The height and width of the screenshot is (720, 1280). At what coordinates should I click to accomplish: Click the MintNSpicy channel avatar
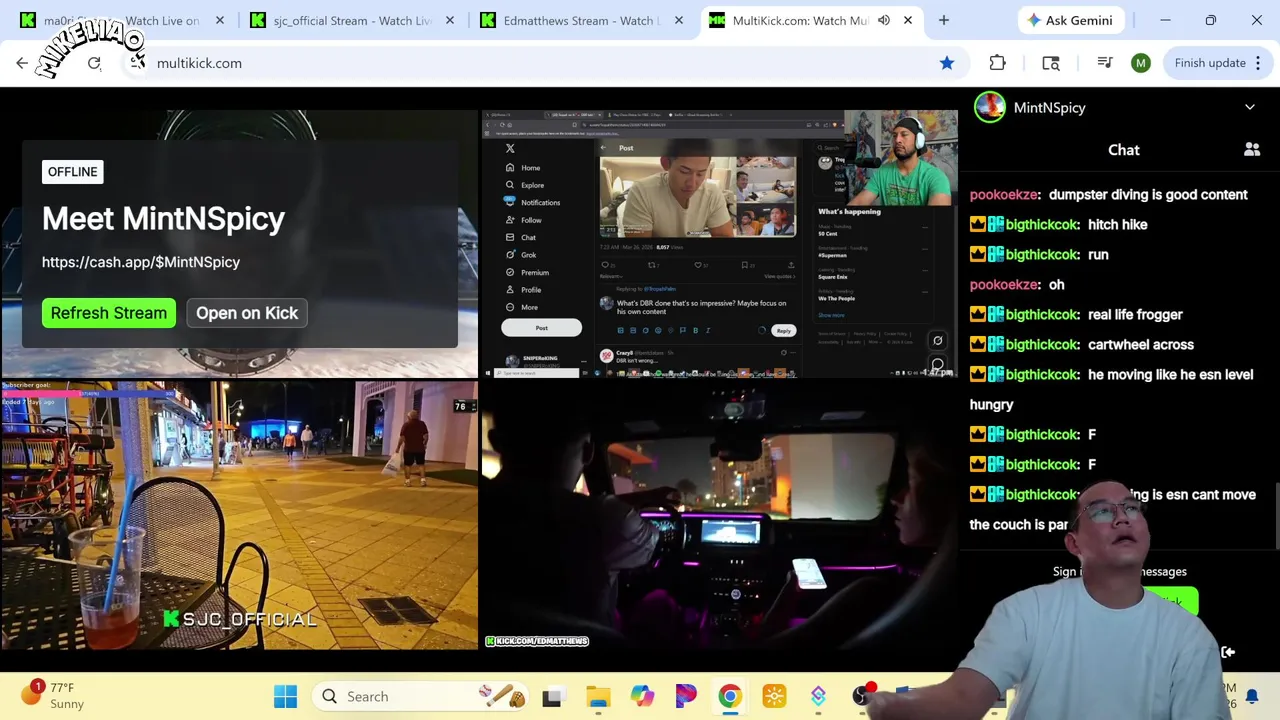[990, 107]
